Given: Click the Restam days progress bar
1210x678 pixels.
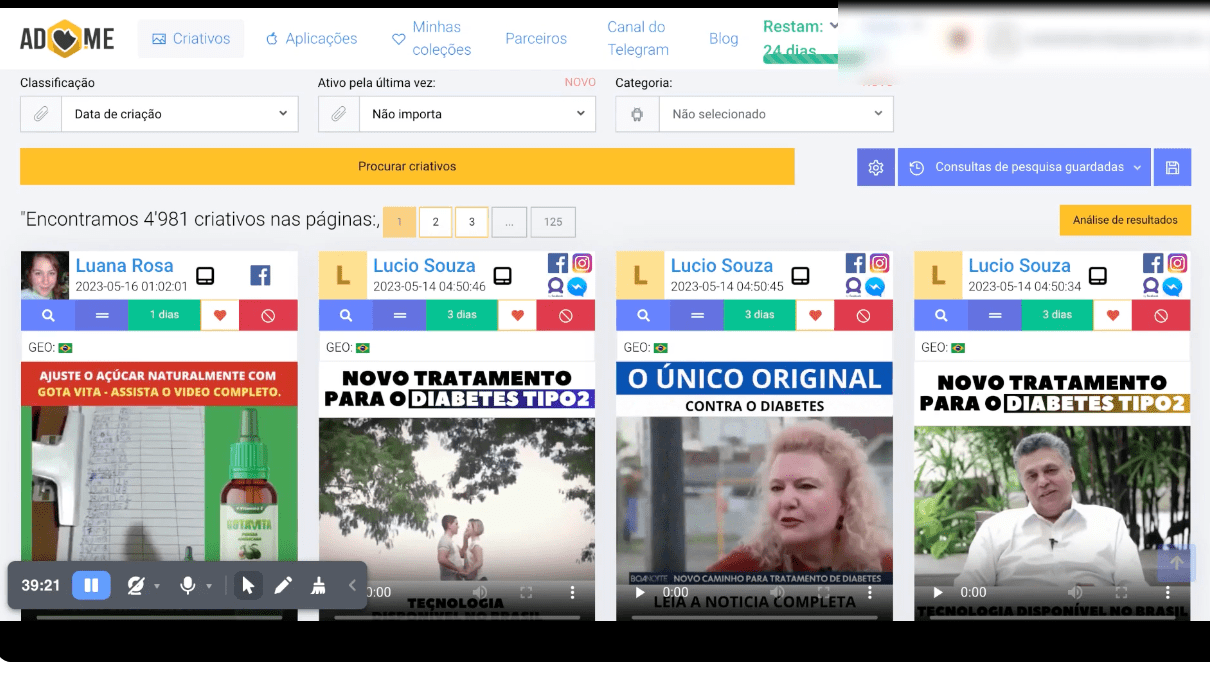Looking at the screenshot, I should coord(800,59).
